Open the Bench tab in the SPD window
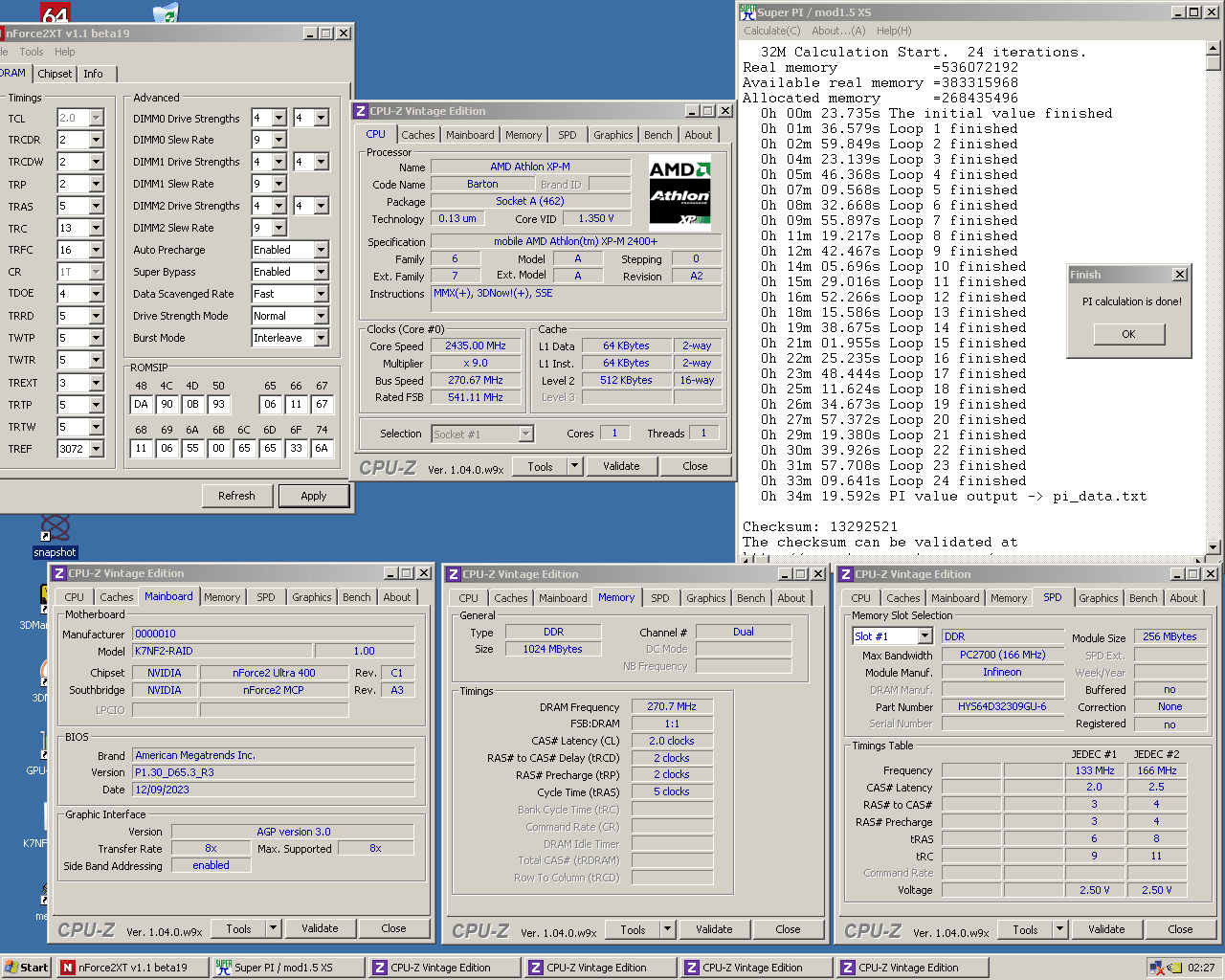Viewport: 1225px width, 980px height. (x=1143, y=598)
